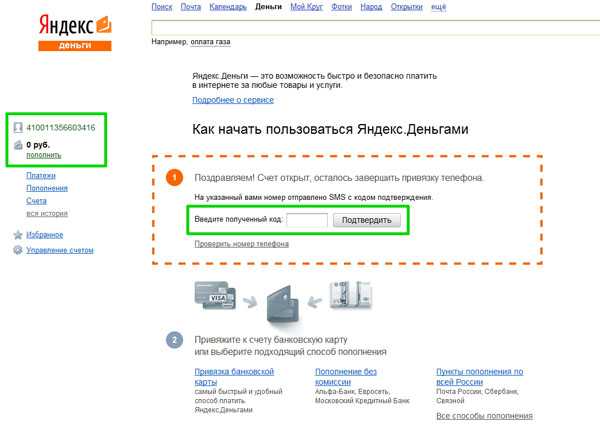Click the example query оплата газа

point(210,42)
